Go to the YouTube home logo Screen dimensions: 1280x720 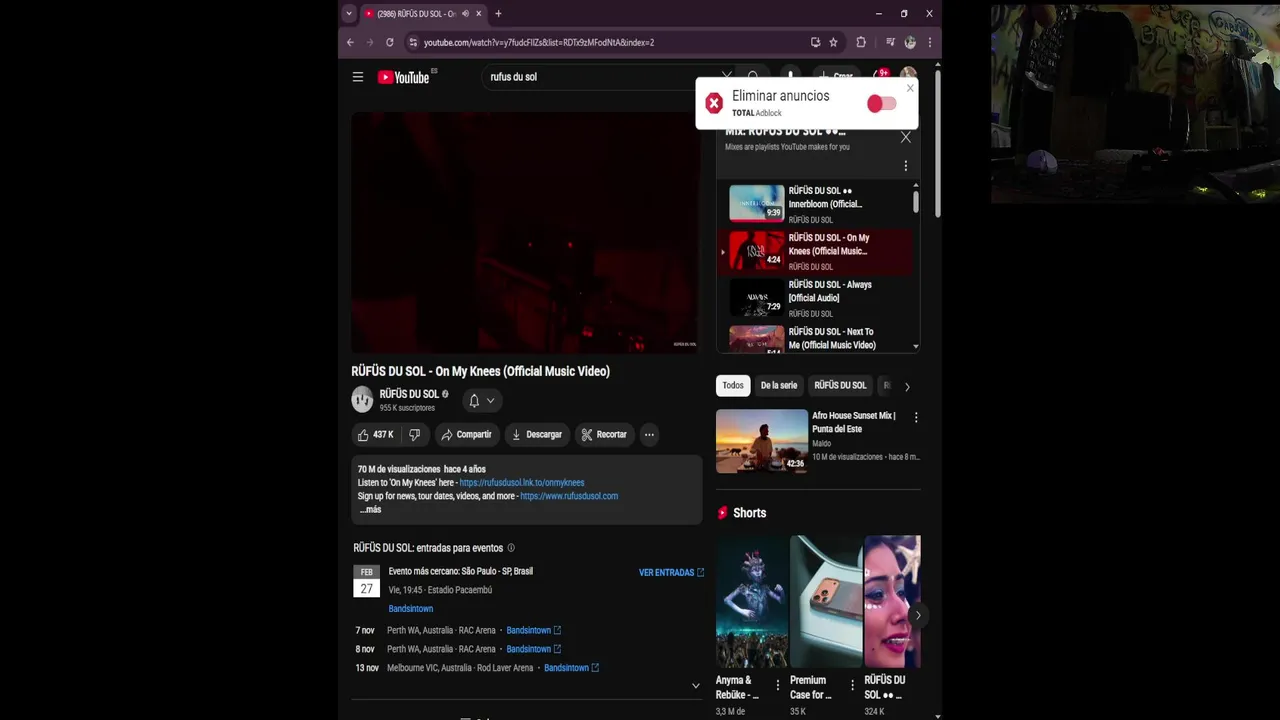403,77
